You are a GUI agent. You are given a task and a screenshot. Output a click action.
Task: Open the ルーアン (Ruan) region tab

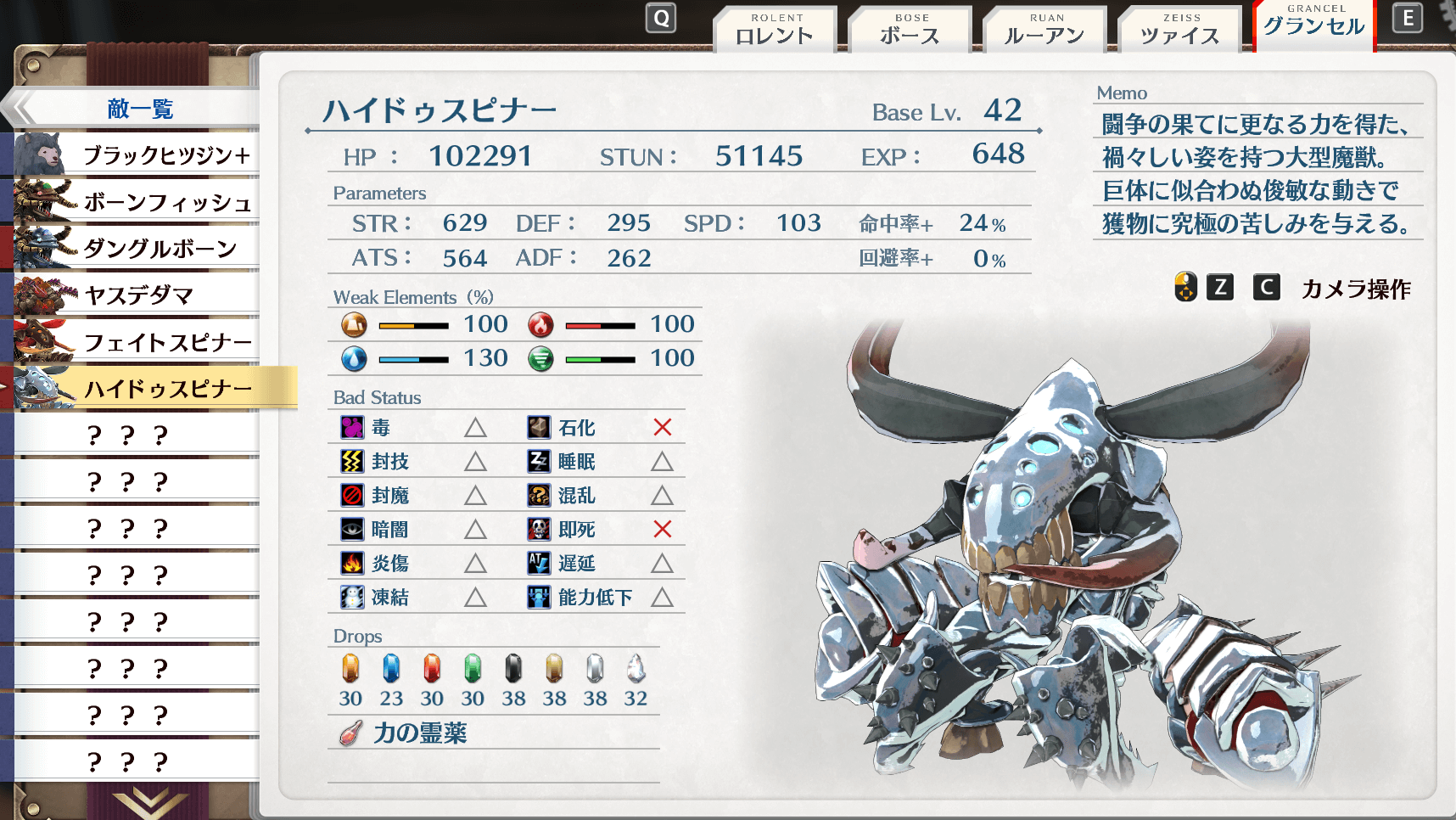click(x=1044, y=30)
